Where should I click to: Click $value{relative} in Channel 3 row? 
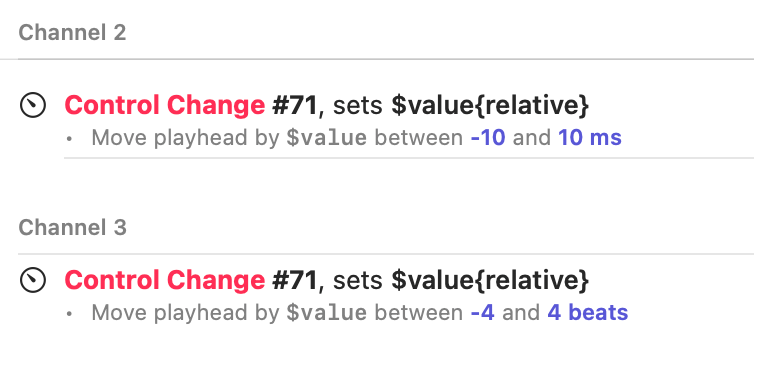click(490, 280)
